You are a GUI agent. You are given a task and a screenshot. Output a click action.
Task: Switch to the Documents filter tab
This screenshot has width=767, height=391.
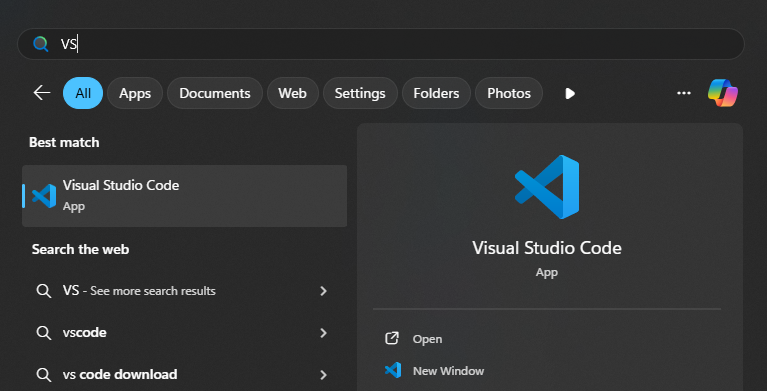215,93
